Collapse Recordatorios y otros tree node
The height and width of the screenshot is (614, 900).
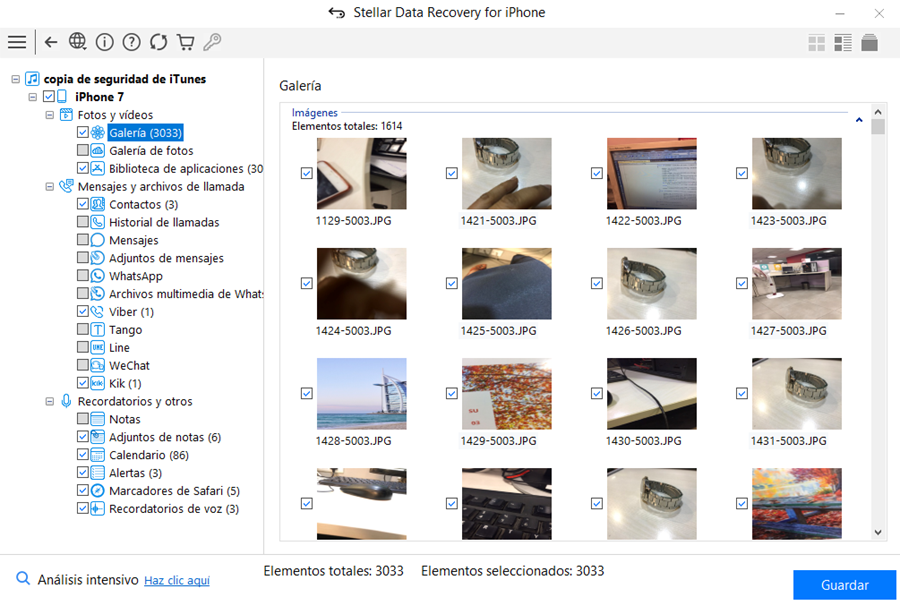tap(50, 401)
